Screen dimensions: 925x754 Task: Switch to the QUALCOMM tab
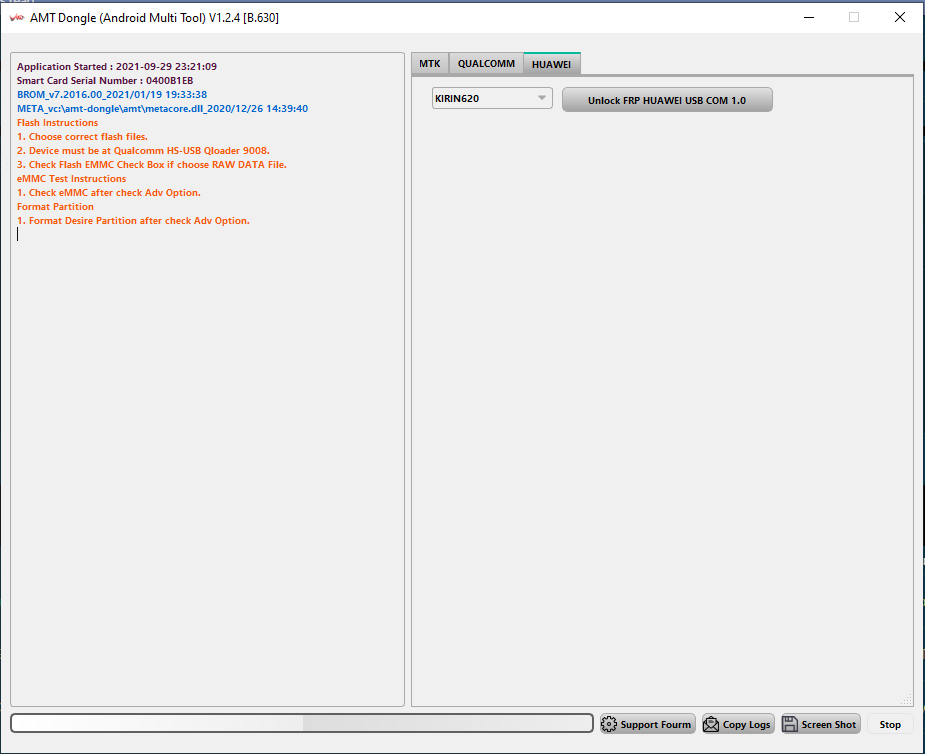[x=486, y=64]
